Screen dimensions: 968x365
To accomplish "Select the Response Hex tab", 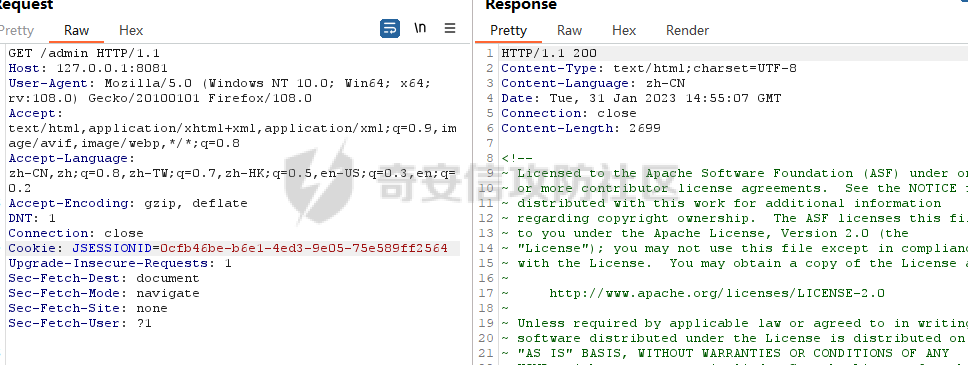I will tap(624, 30).
